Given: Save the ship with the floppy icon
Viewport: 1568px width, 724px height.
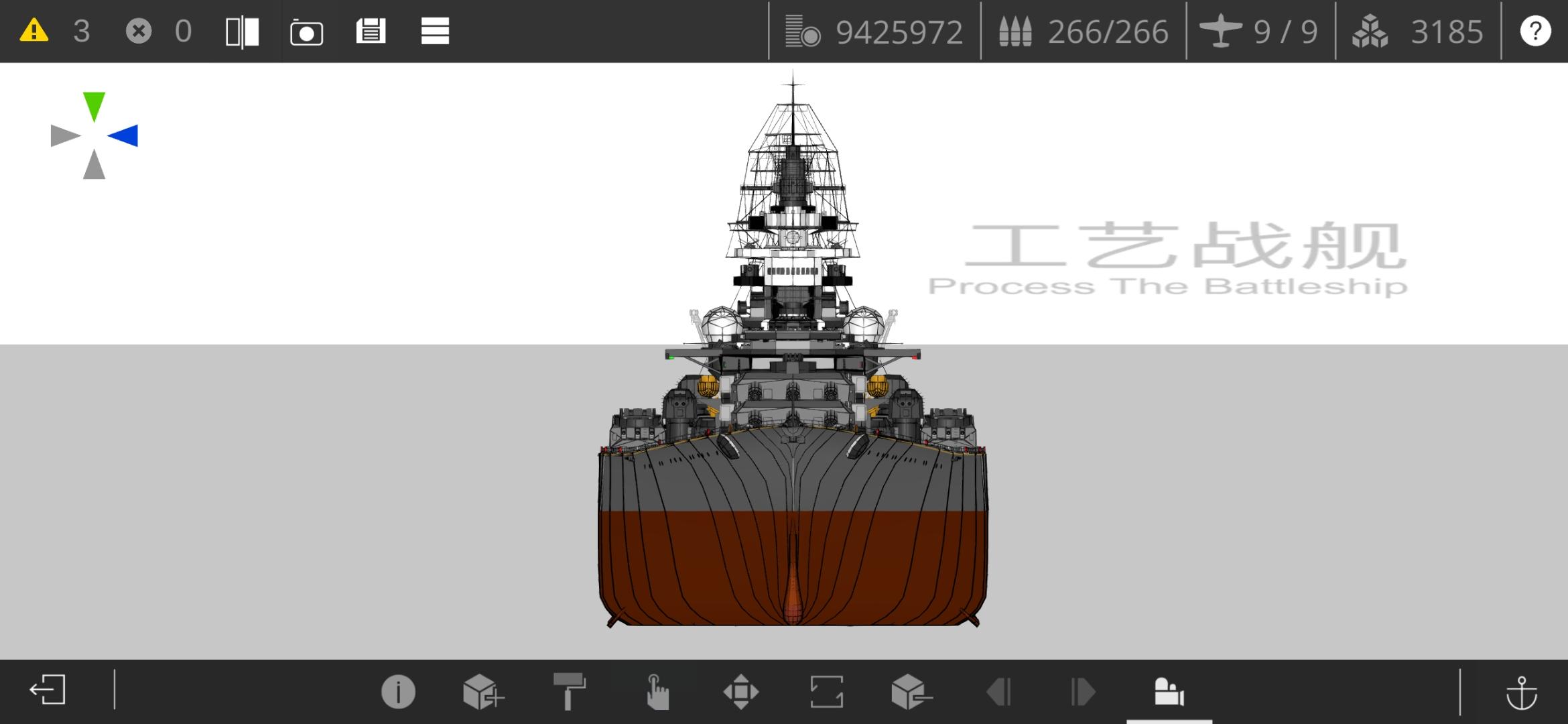Looking at the screenshot, I should coord(371,31).
